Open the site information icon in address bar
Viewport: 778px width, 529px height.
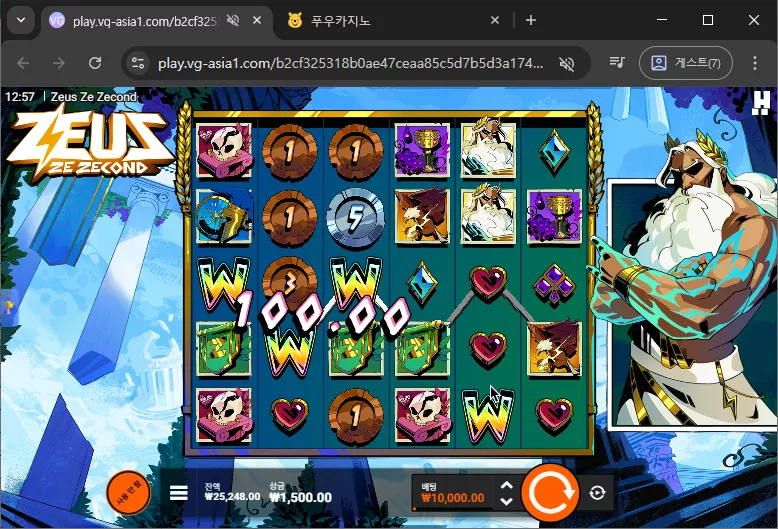click(x=137, y=63)
